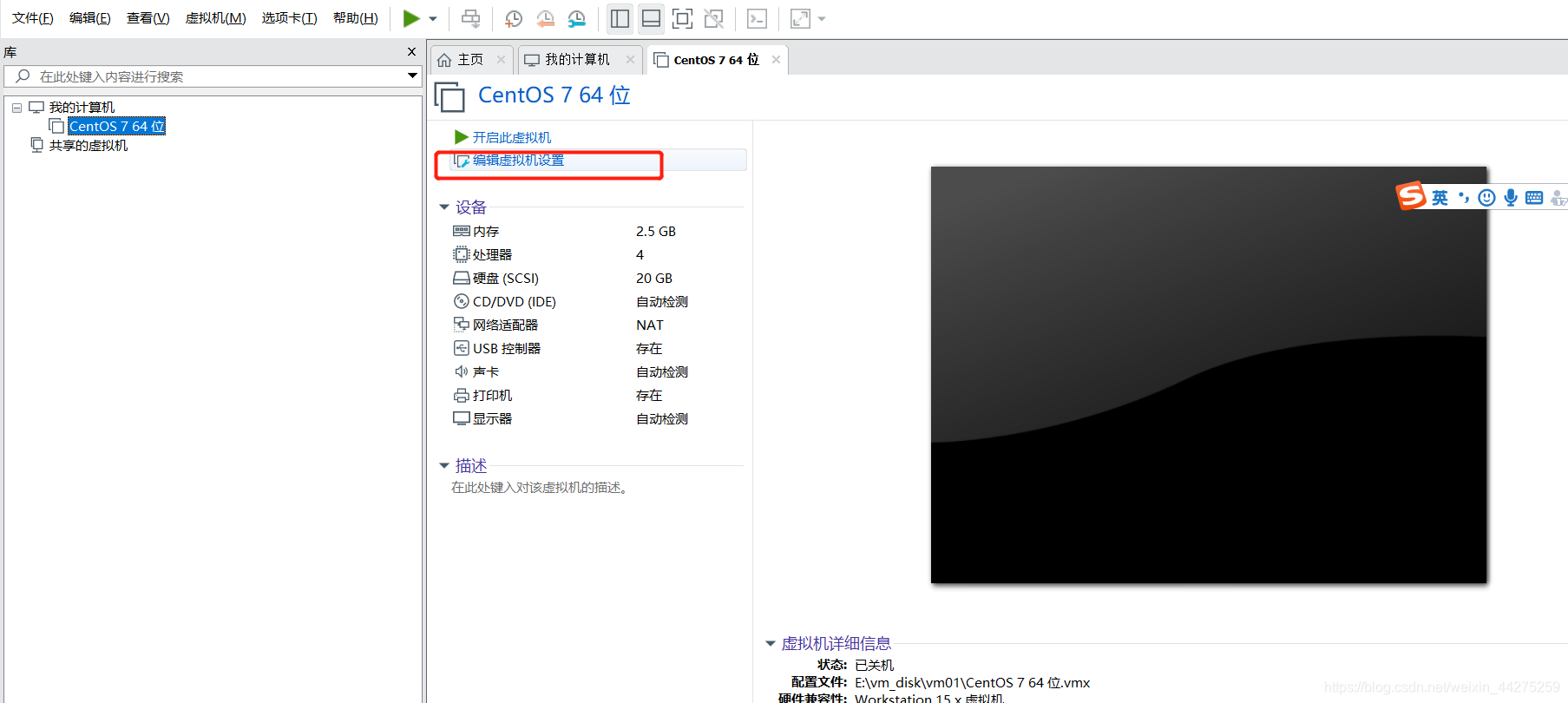Open the Sogou emoji smiley icon

(1486, 198)
